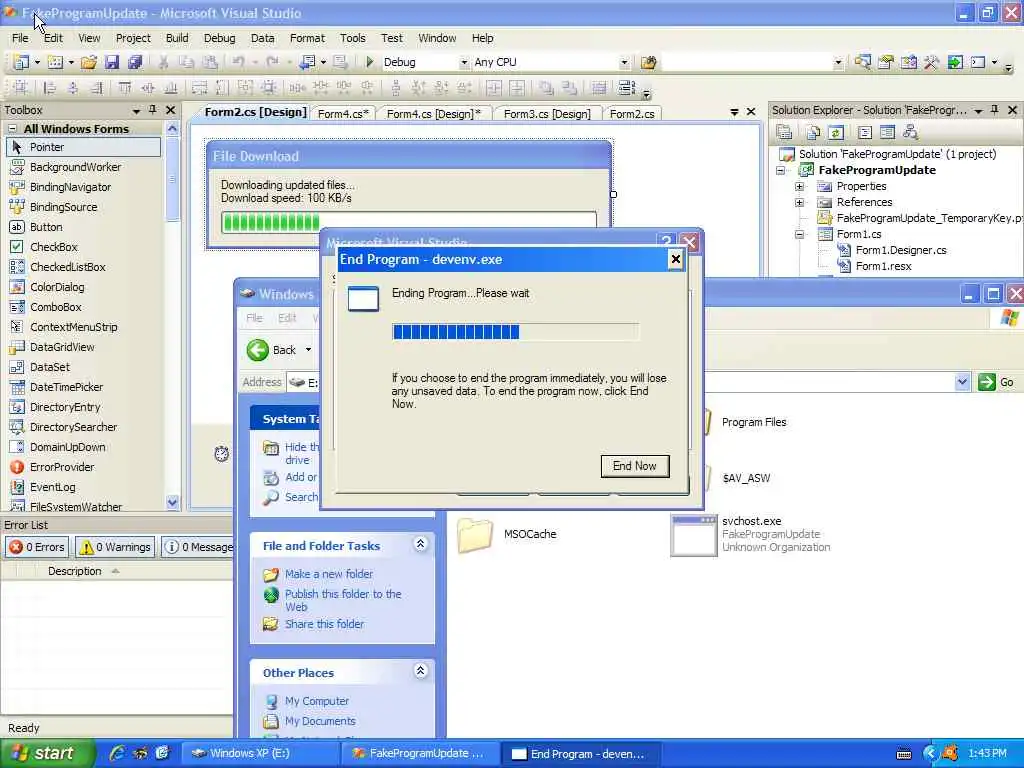Collapse the Other Places section
The width and height of the screenshot is (1024, 768).
click(x=421, y=671)
